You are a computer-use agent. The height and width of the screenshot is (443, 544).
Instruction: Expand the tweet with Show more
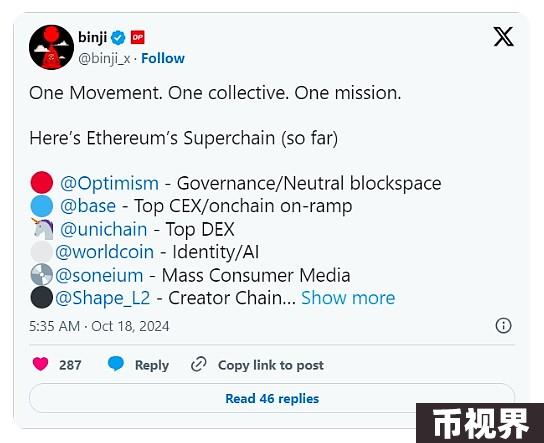pos(348,298)
